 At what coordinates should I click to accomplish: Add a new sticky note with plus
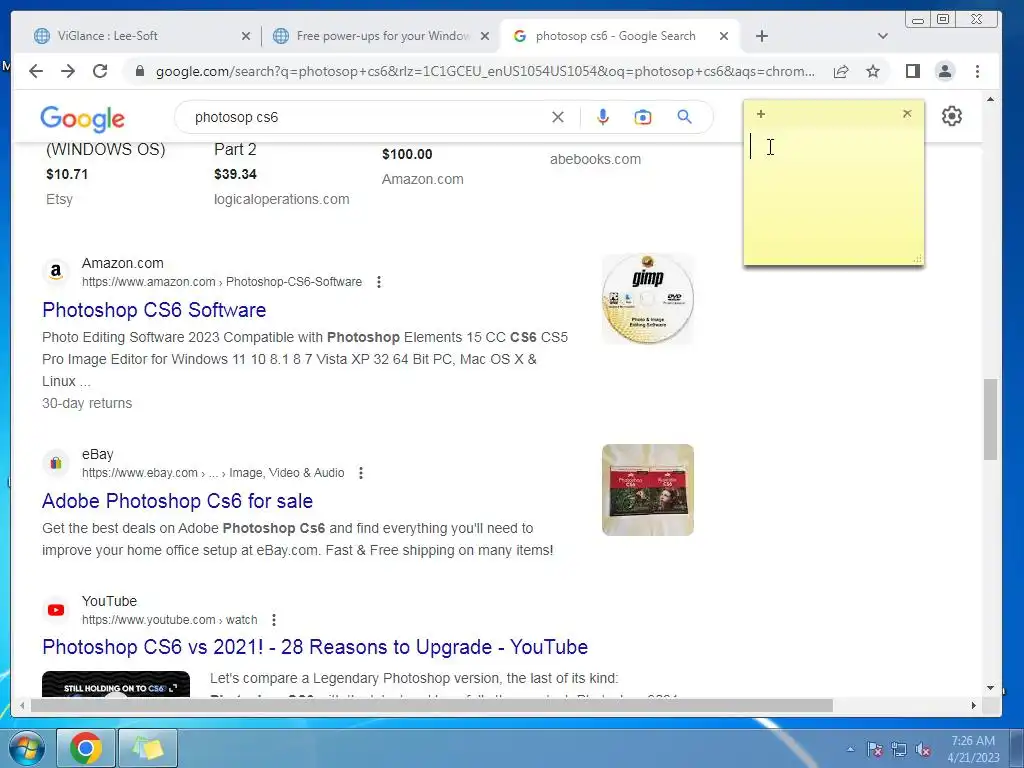761,114
